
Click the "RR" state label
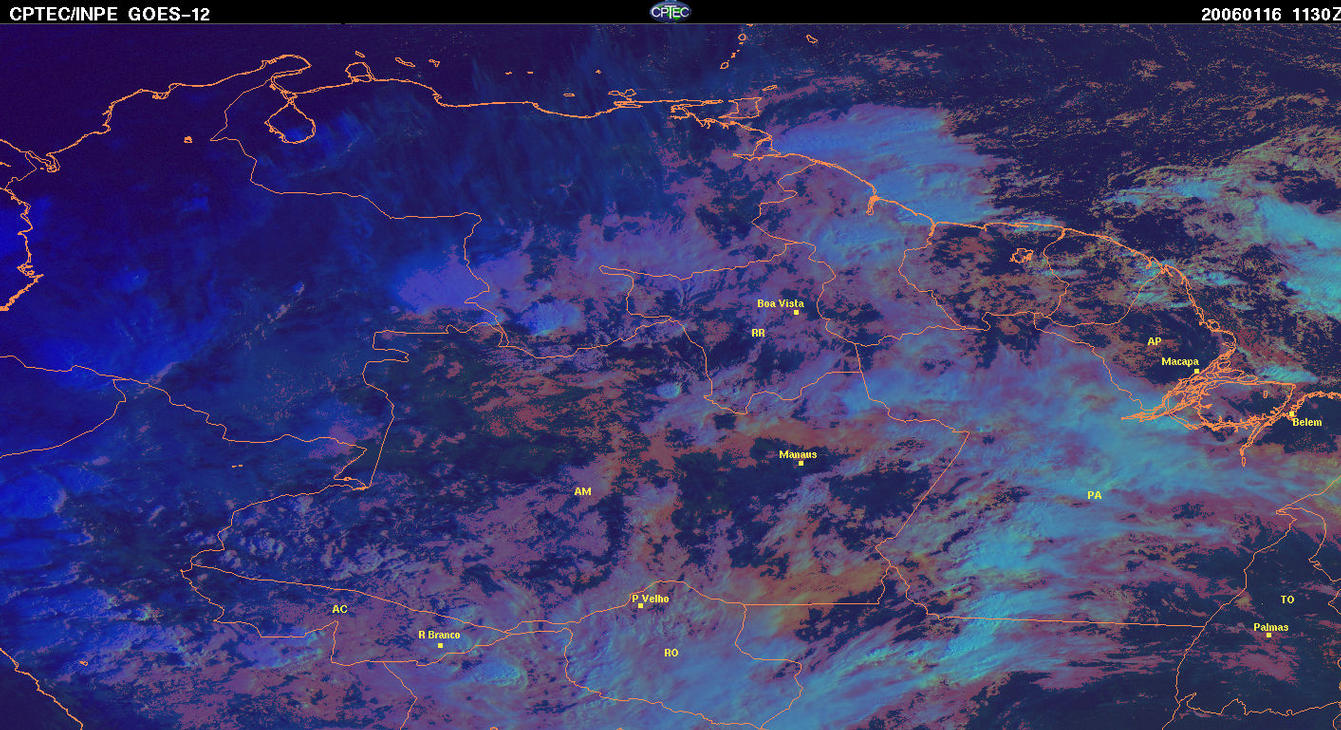(x=758, y=332)
